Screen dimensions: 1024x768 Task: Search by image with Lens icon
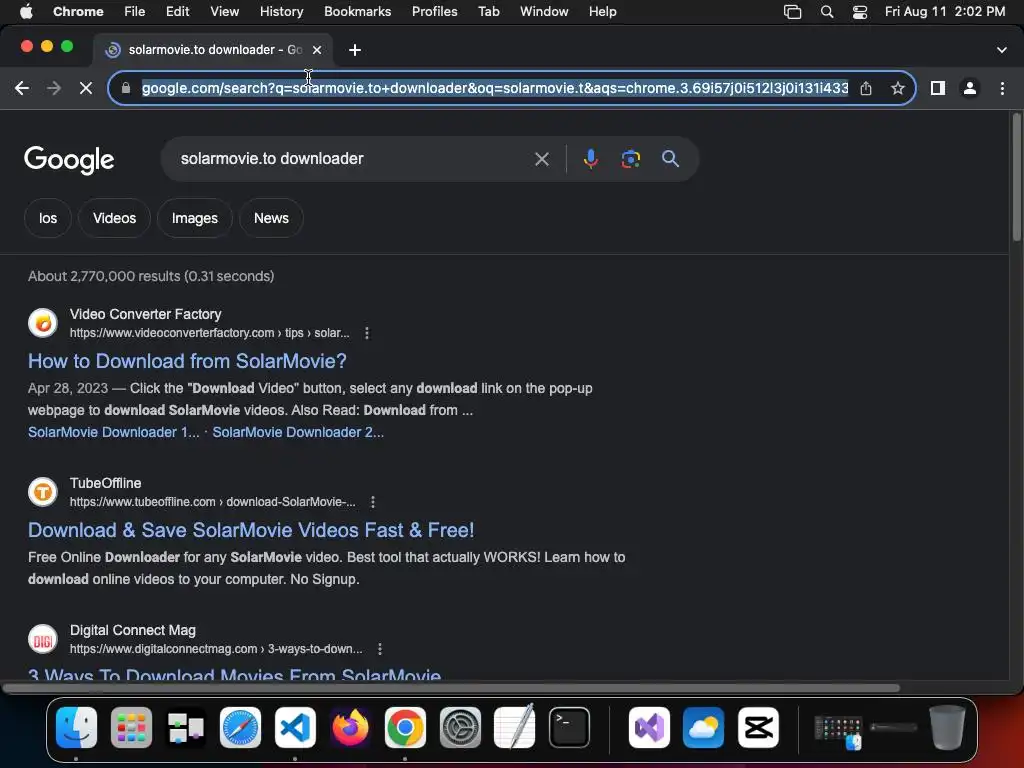[630, 159]
